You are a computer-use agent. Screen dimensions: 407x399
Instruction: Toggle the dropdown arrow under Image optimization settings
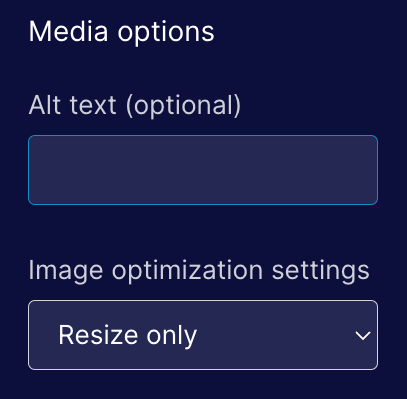(x=363, y=335)
